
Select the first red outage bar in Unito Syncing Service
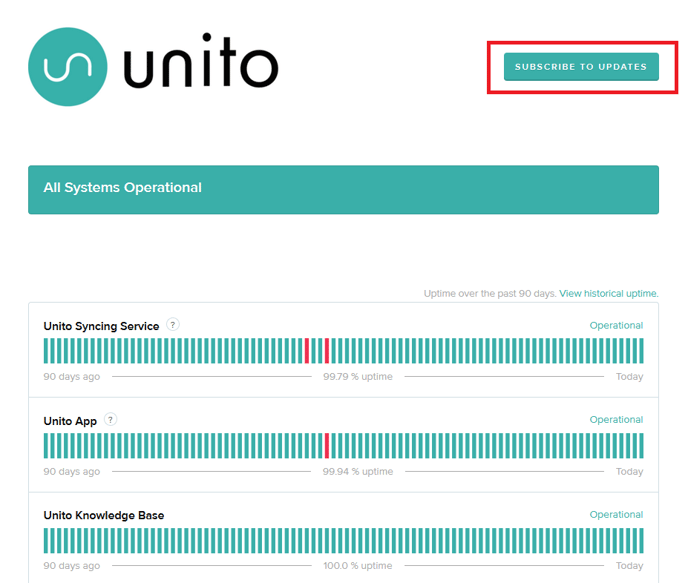point(307,351)
